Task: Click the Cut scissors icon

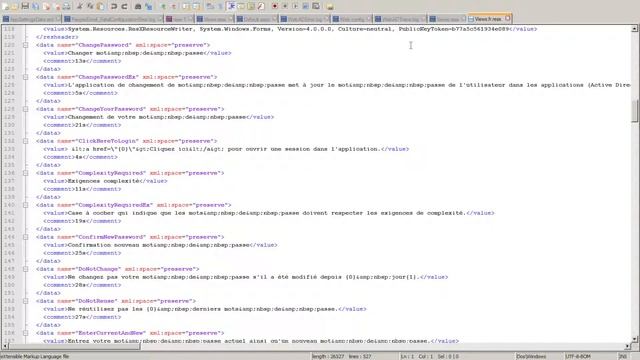Action: pos(80,7)
